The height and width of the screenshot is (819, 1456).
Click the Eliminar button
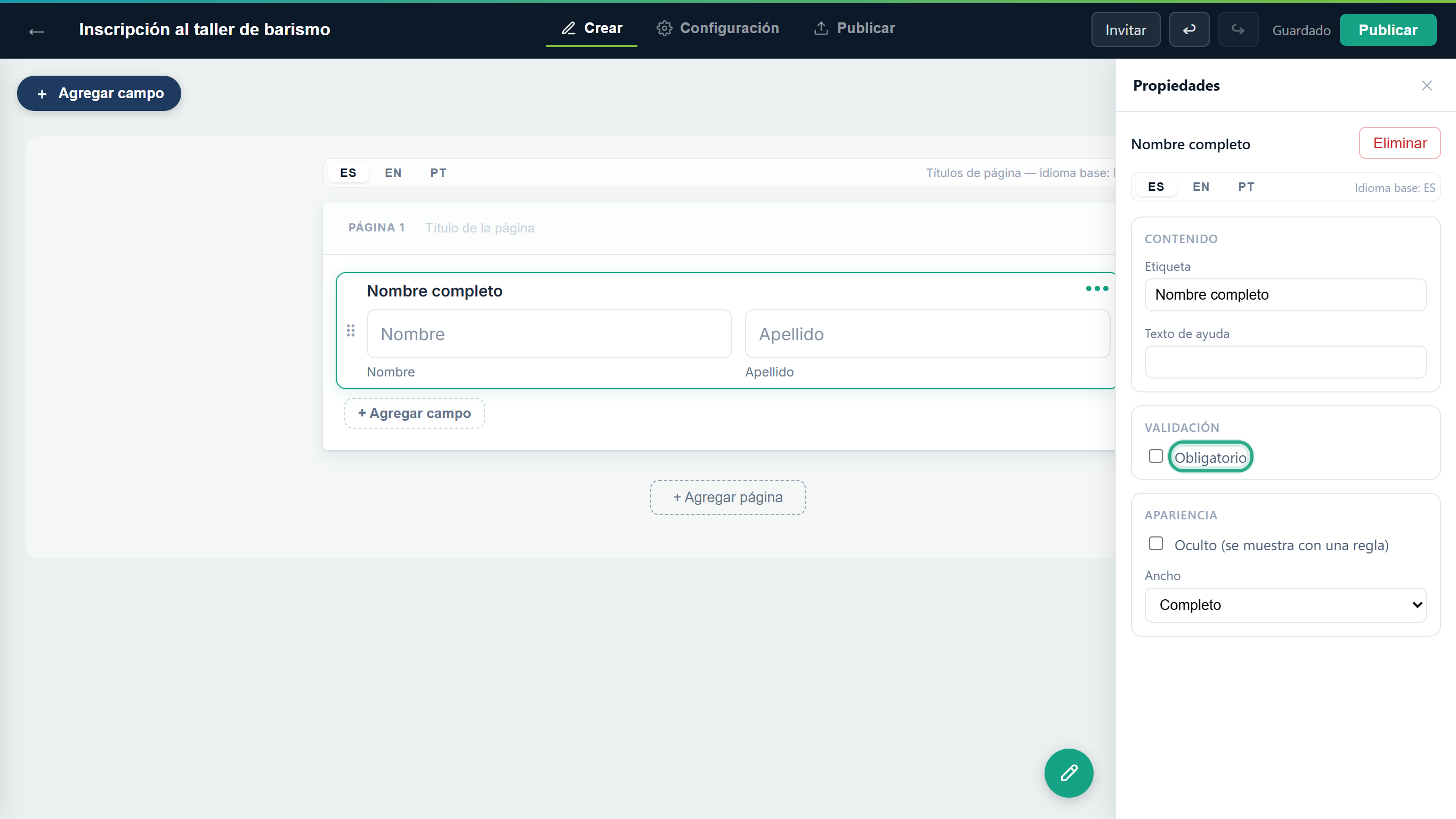[1400, 143]
